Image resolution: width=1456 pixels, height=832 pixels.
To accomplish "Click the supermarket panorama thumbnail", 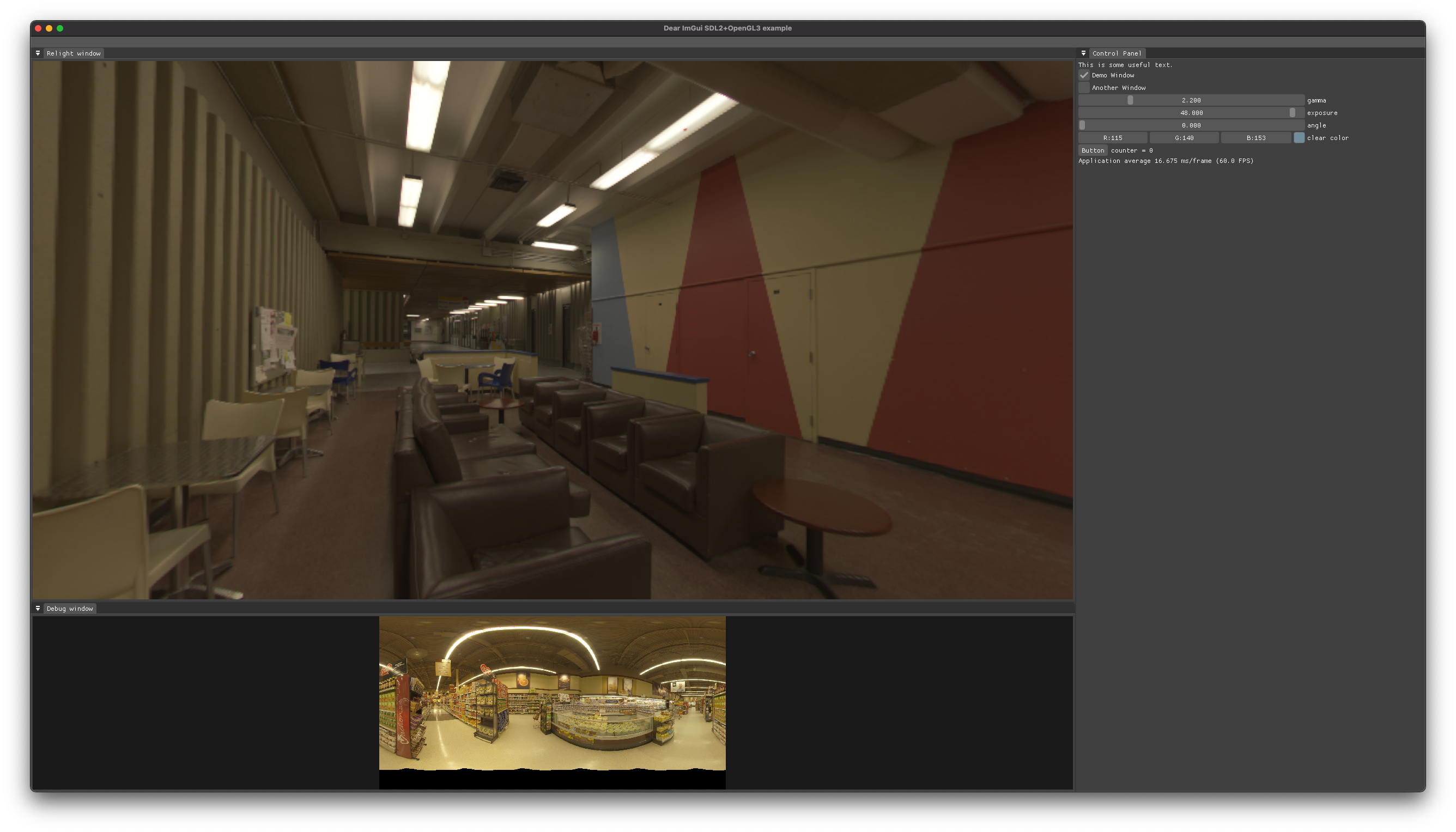I will point(552,693).
